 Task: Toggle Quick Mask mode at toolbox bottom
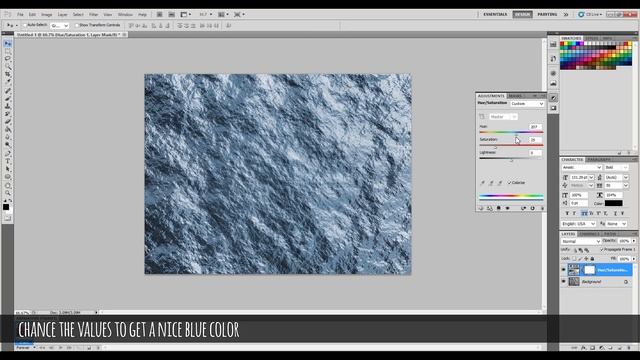(x=7, y=218)
